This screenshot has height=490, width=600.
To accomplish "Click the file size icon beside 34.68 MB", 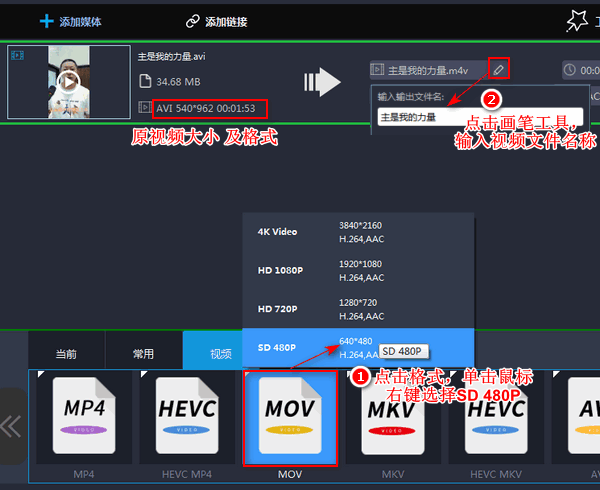I will click(x=145, y=81).
